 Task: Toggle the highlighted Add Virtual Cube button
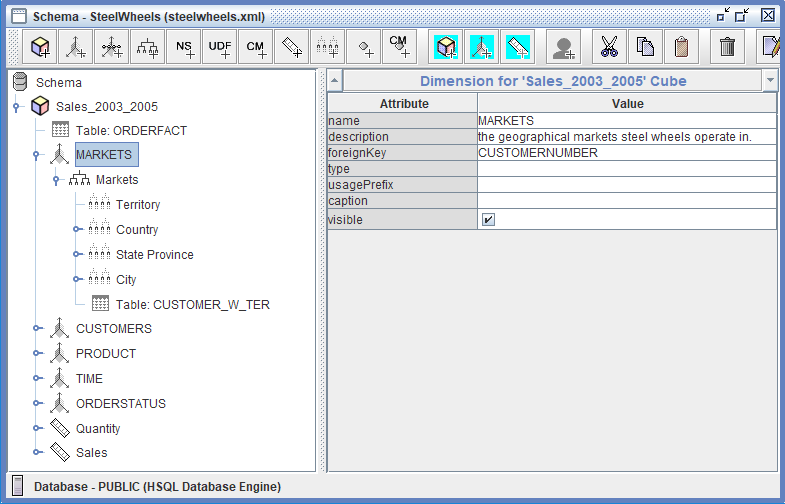446,47
